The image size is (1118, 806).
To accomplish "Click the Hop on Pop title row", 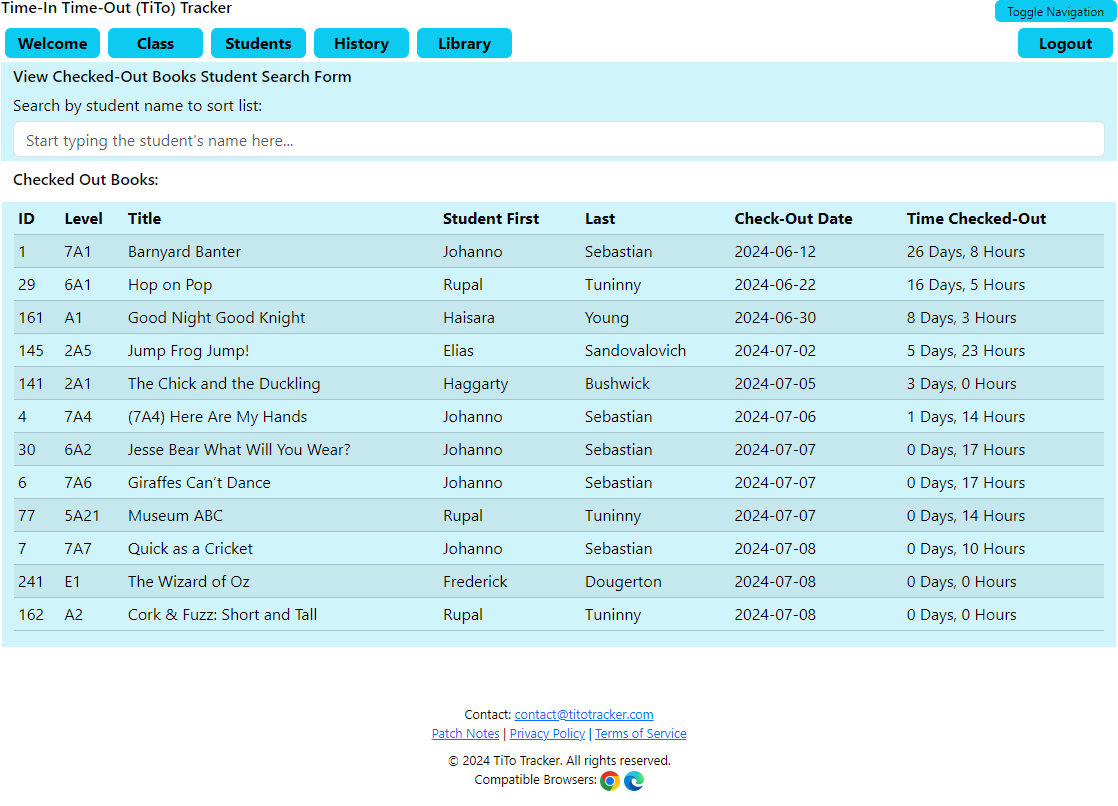I will (x=170, y=285).
